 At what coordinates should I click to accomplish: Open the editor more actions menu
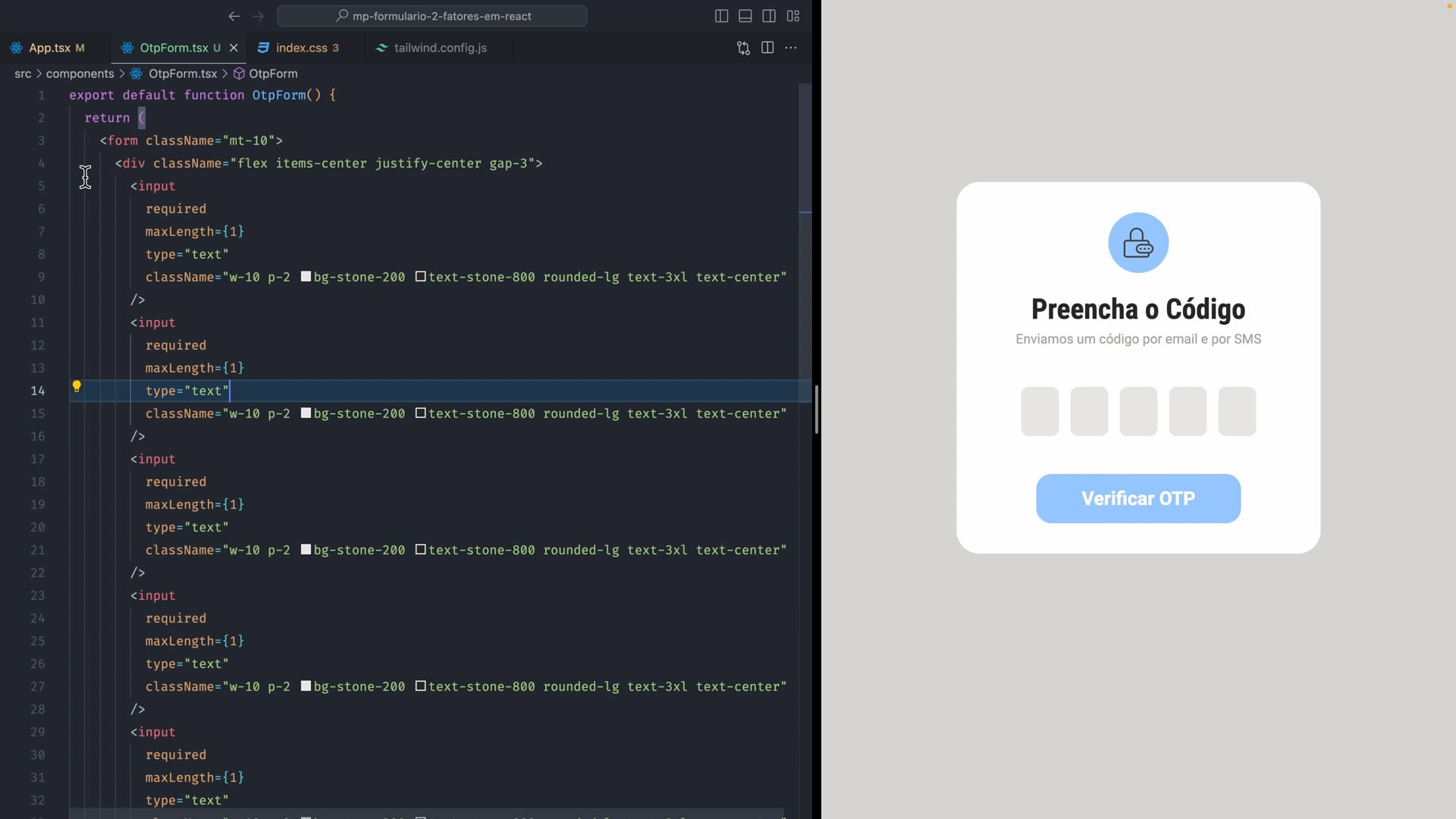coord(791,48)
